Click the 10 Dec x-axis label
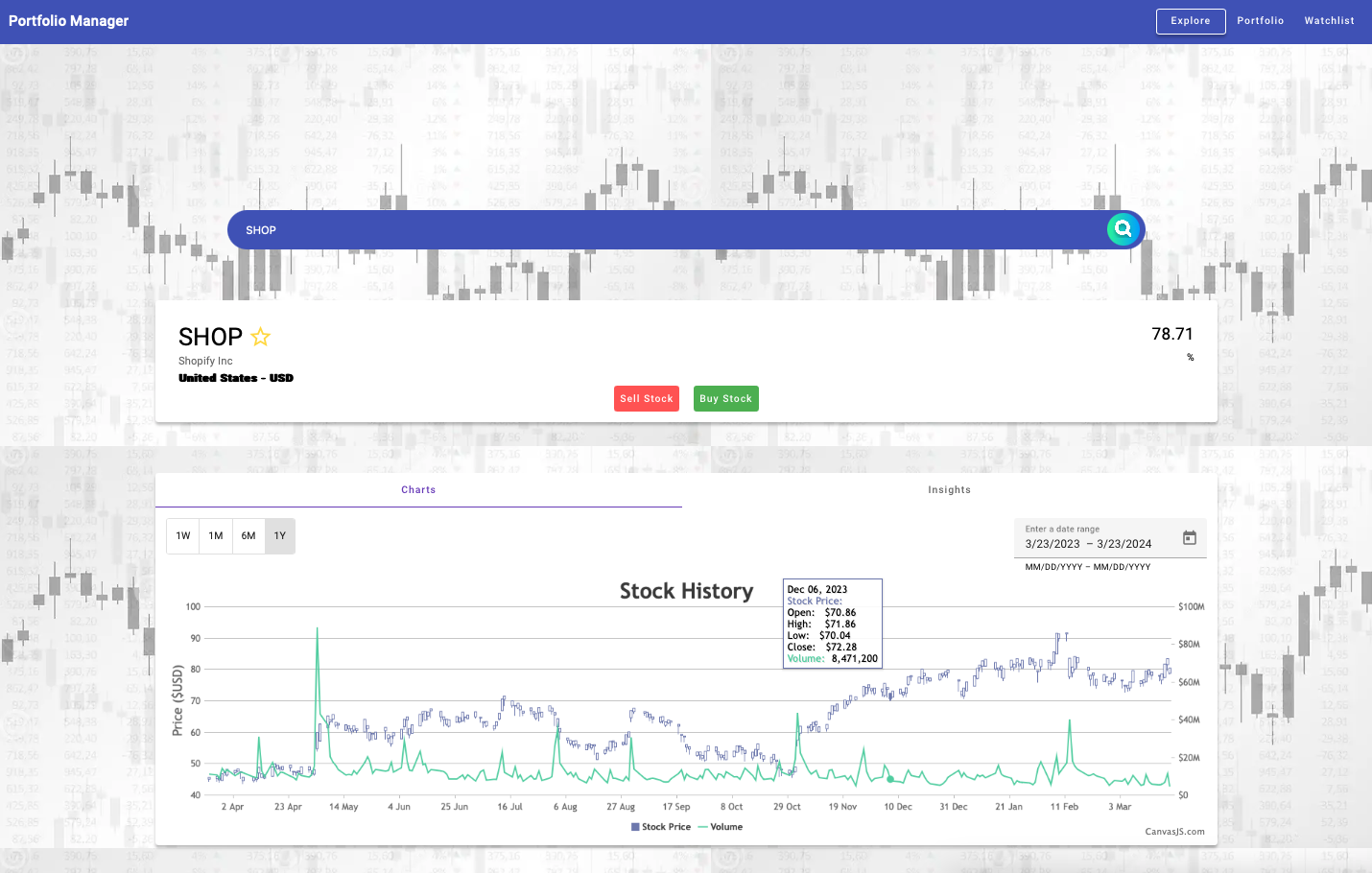 [898, 807]
